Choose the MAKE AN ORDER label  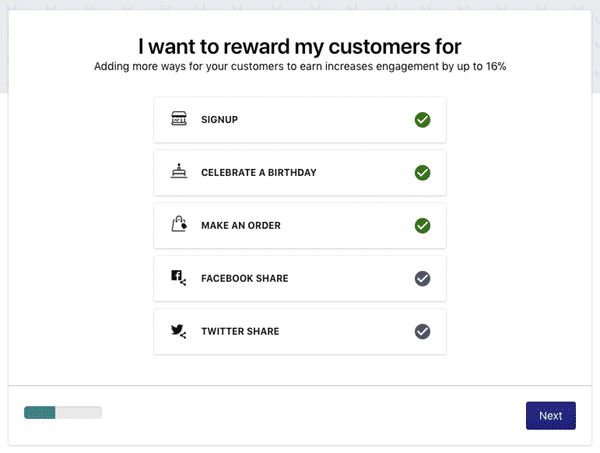240,226
